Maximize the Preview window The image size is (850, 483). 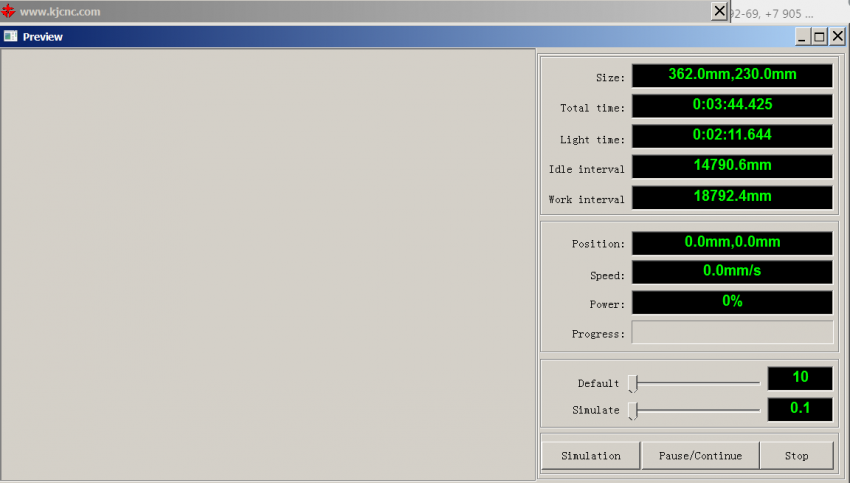tap(819, 37)
